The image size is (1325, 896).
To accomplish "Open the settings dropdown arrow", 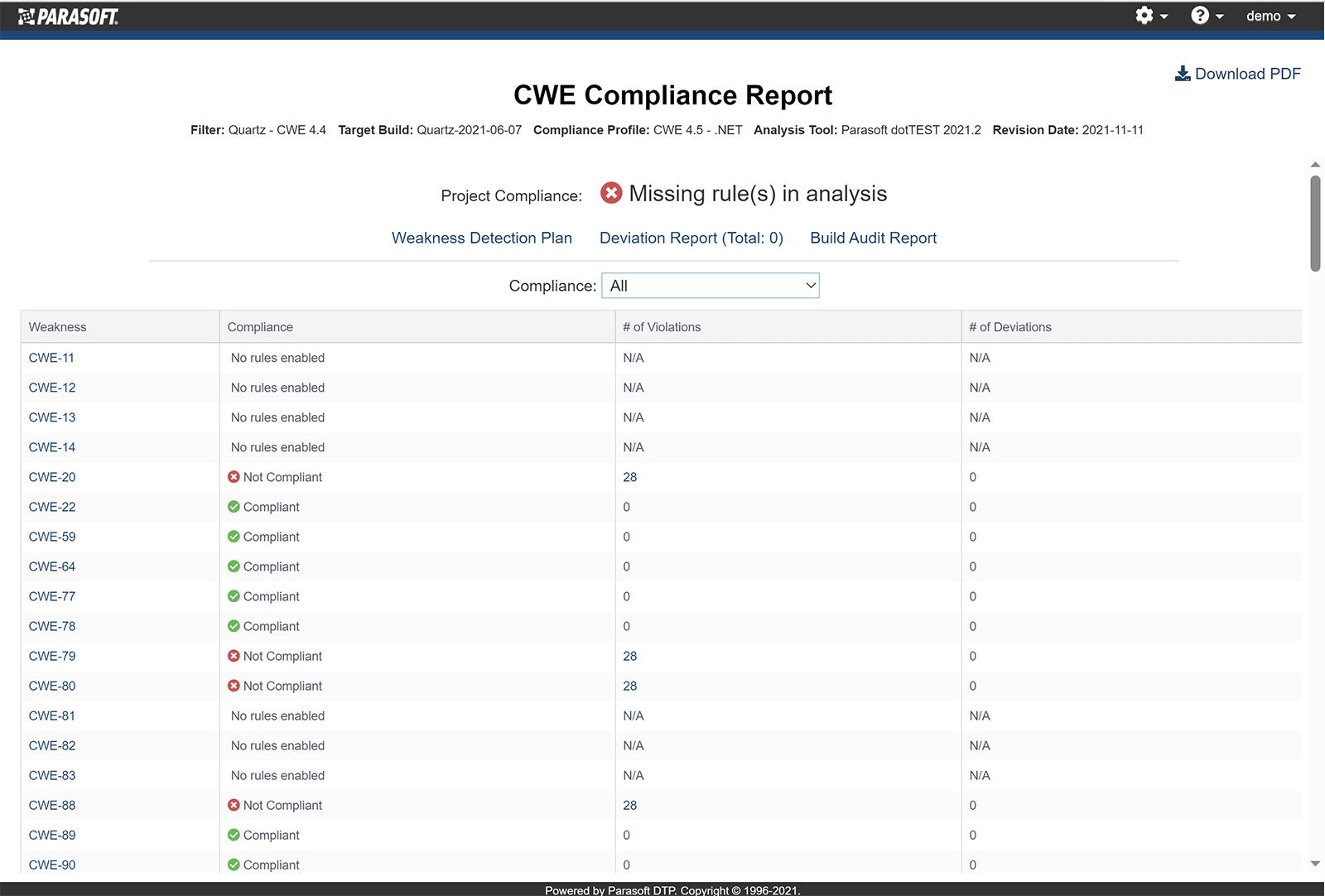I will 1163,15.
